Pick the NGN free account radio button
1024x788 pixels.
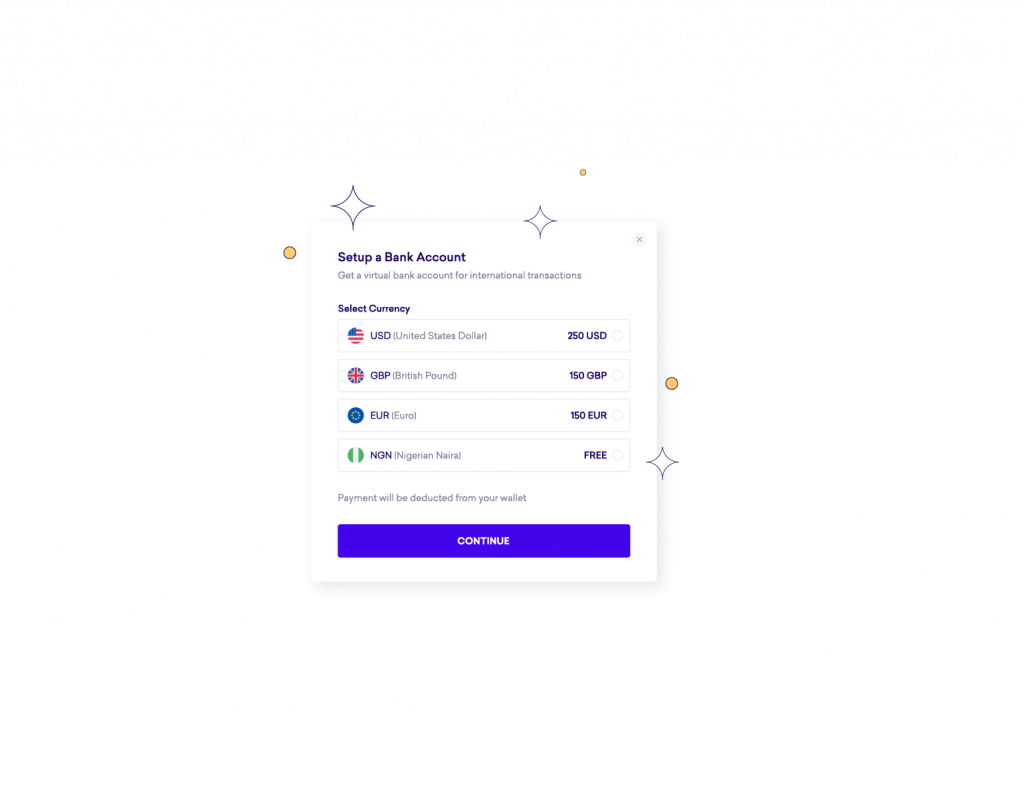(x=617, y=455)
